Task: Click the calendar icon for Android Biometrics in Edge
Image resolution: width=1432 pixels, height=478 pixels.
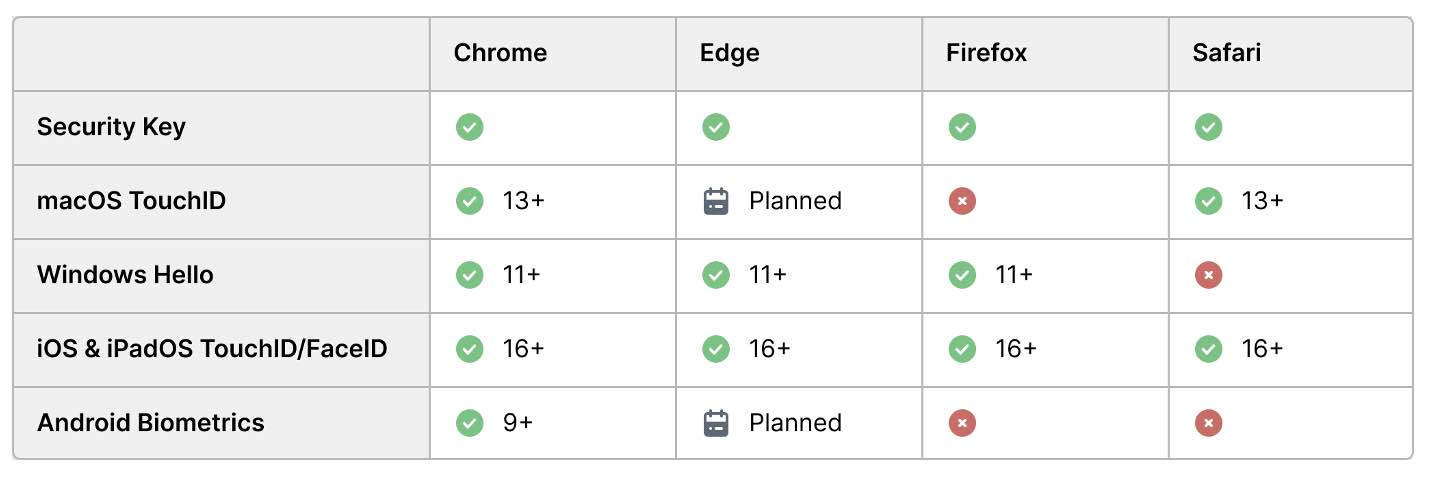Action: click(716, 423)
